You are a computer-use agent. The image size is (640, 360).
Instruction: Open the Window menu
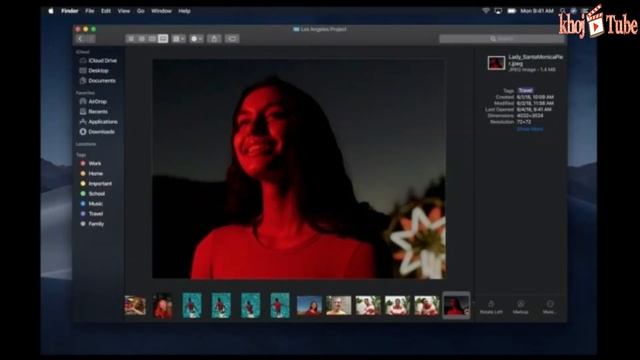point(161,11)
